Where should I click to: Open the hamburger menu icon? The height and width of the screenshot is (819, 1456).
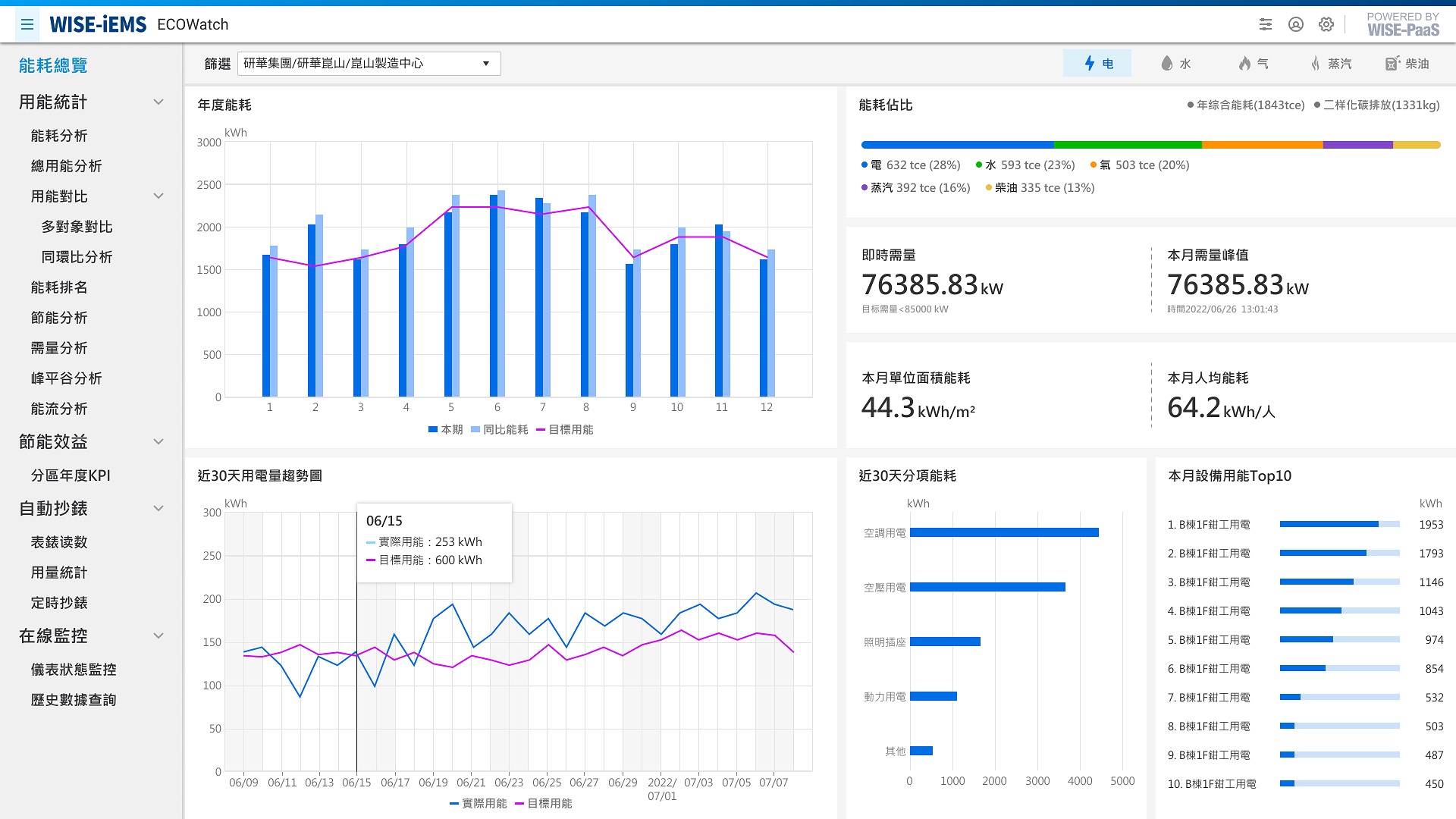(x=27, y=24)
